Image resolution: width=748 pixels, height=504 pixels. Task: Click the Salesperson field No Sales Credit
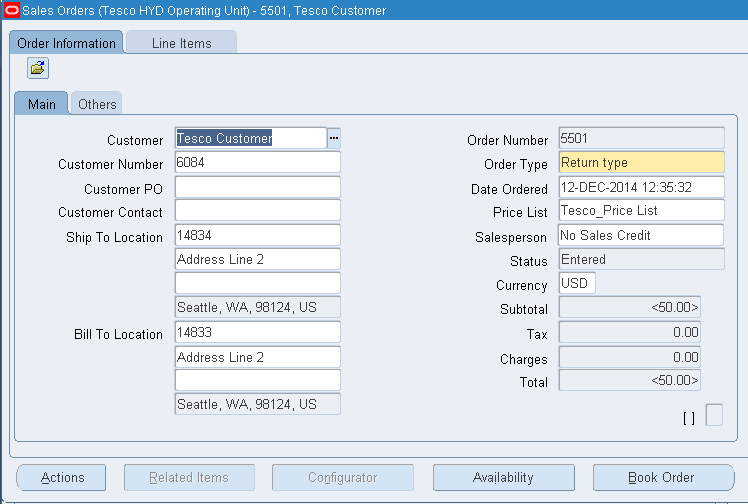[642, 235]
